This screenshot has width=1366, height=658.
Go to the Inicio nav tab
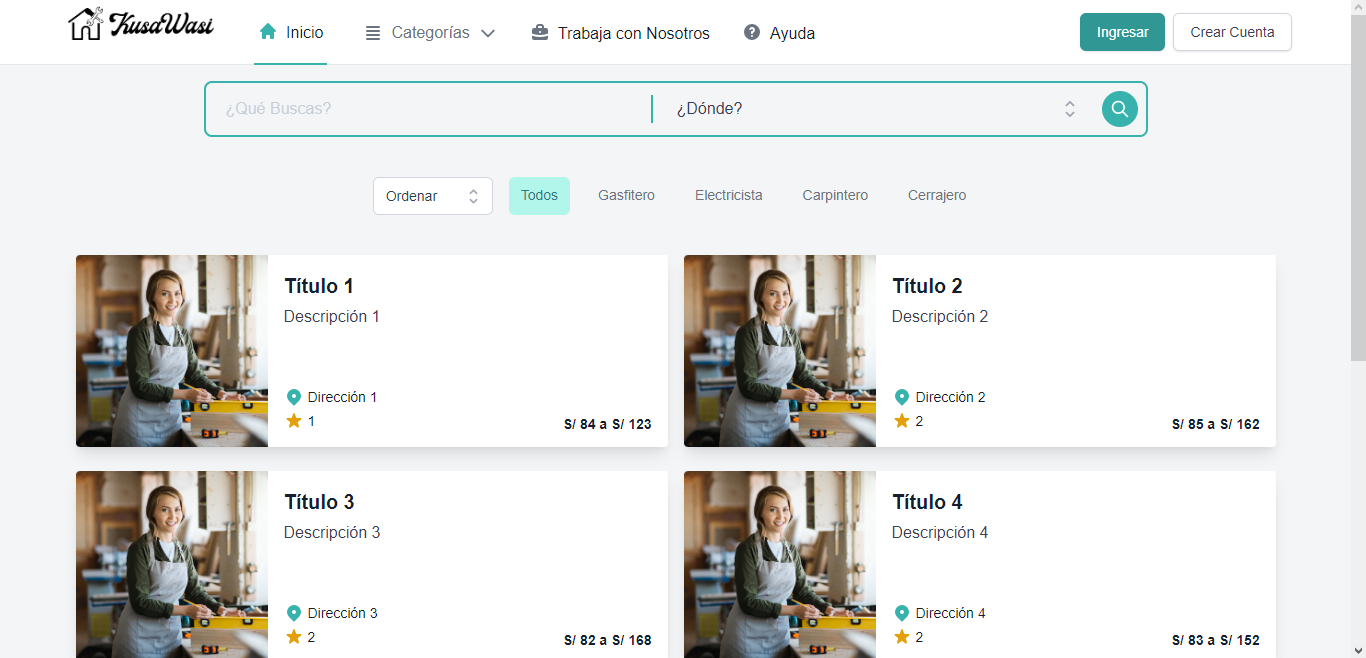304,33
